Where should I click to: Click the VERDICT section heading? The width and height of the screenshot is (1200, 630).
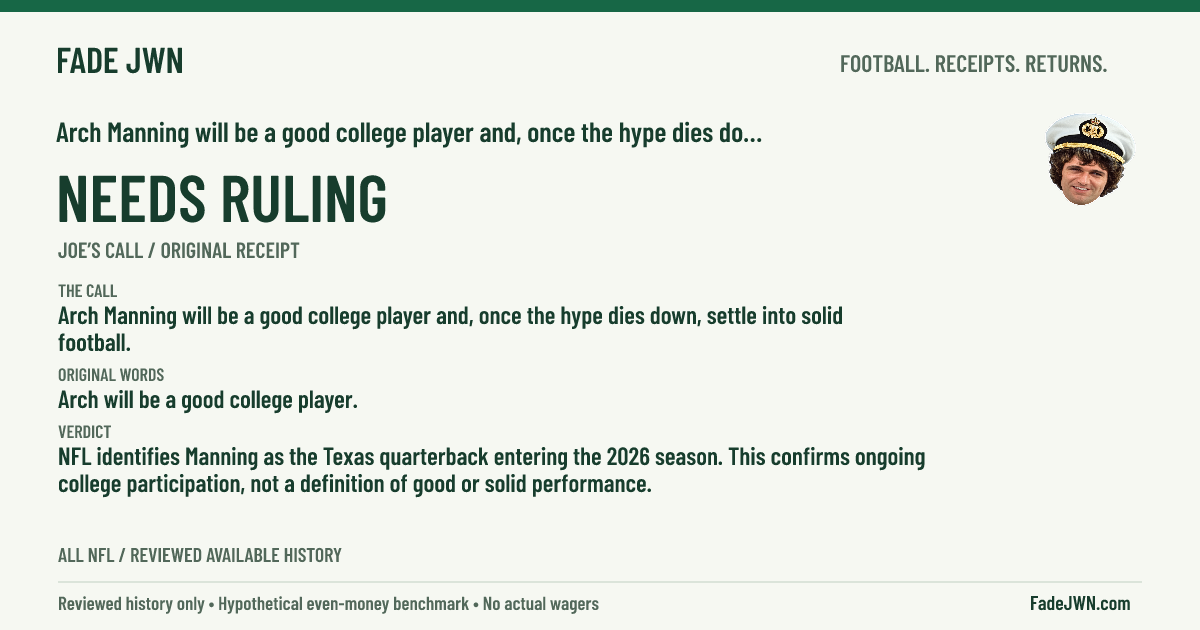click(x=84, y=432)
